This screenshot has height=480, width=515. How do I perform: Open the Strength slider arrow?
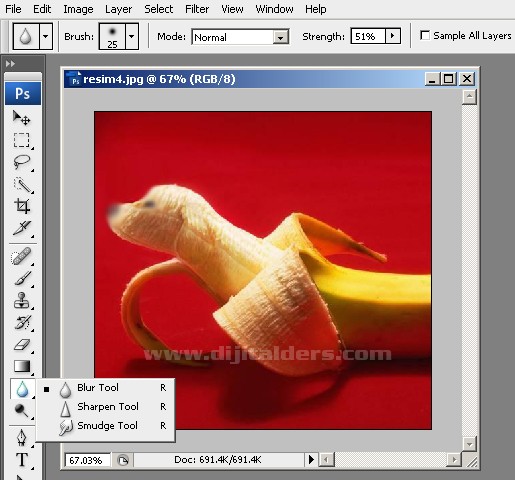click(x=392, y=36)
